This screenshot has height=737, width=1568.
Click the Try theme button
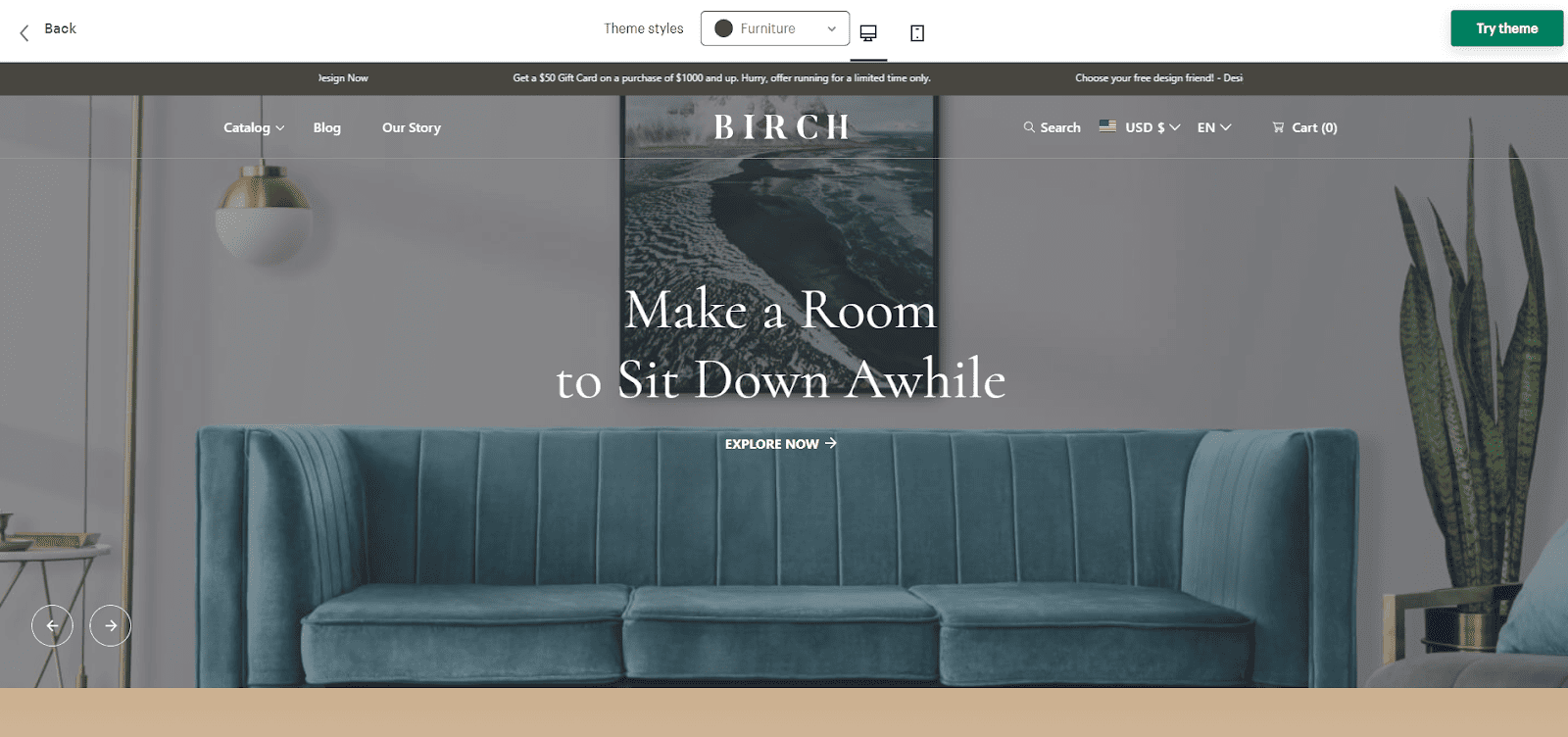point(1507,28)
